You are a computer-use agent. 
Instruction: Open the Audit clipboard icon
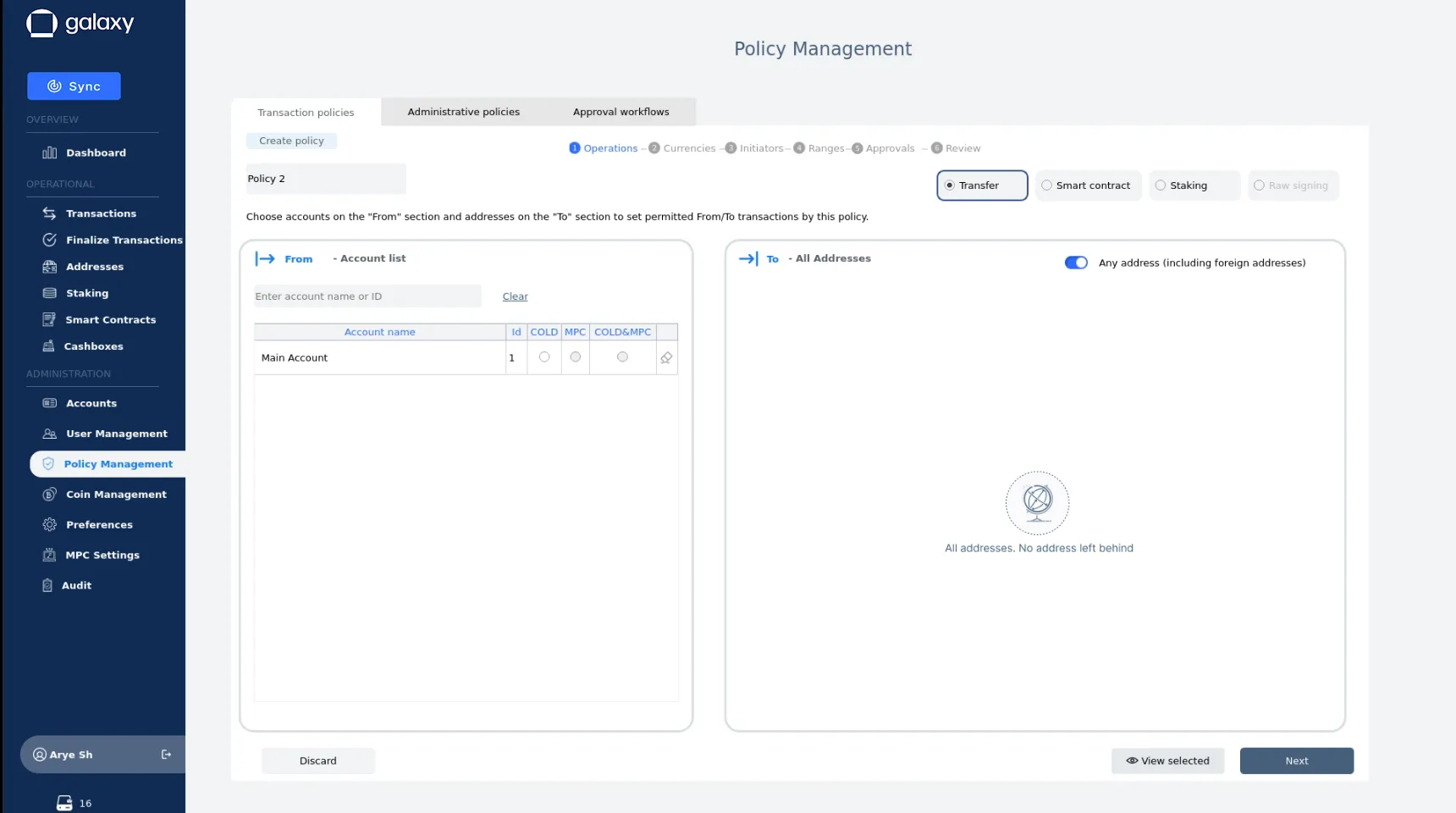tap(47, 585)
